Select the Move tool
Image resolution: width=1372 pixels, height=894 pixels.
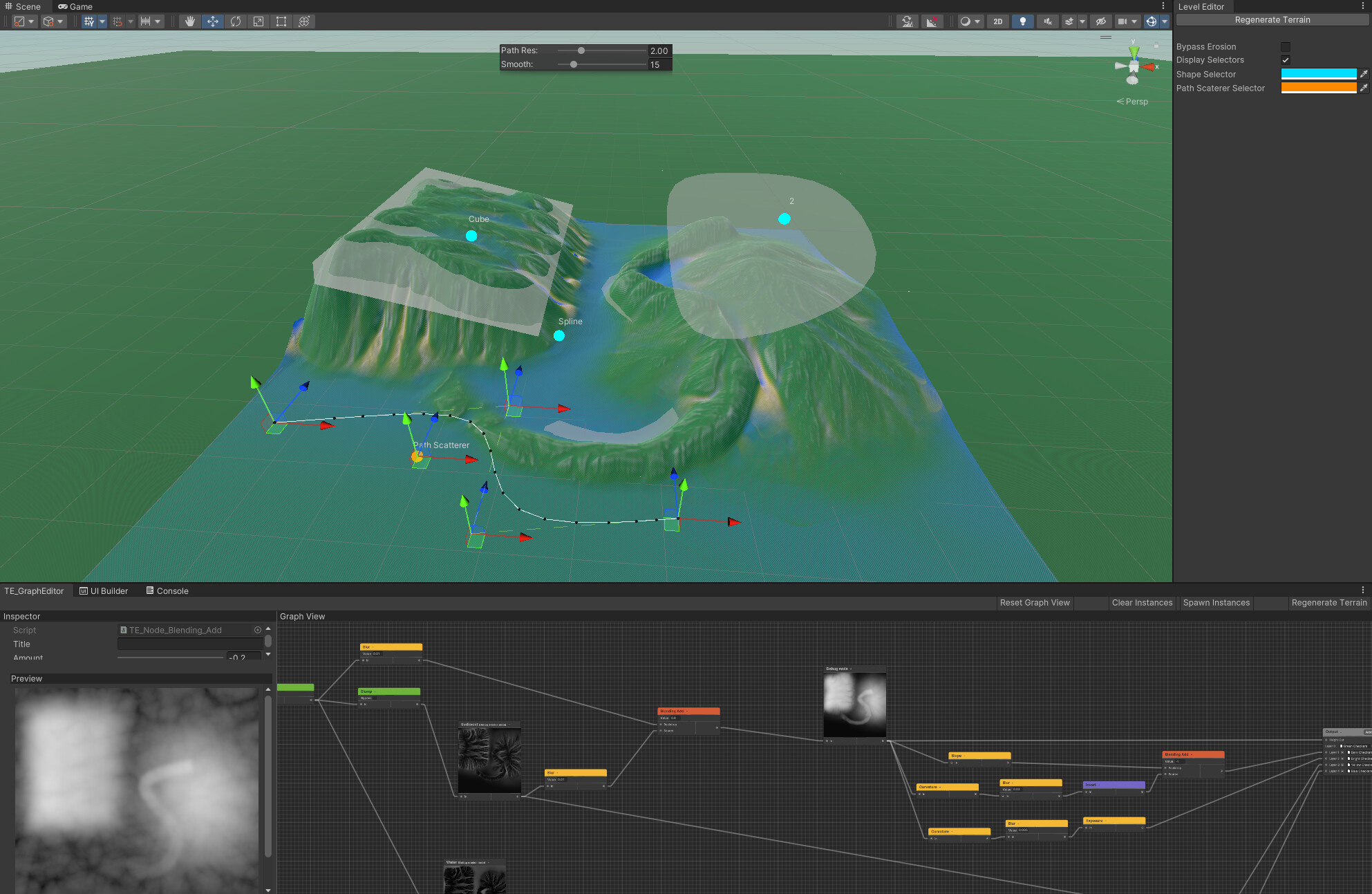213,21
